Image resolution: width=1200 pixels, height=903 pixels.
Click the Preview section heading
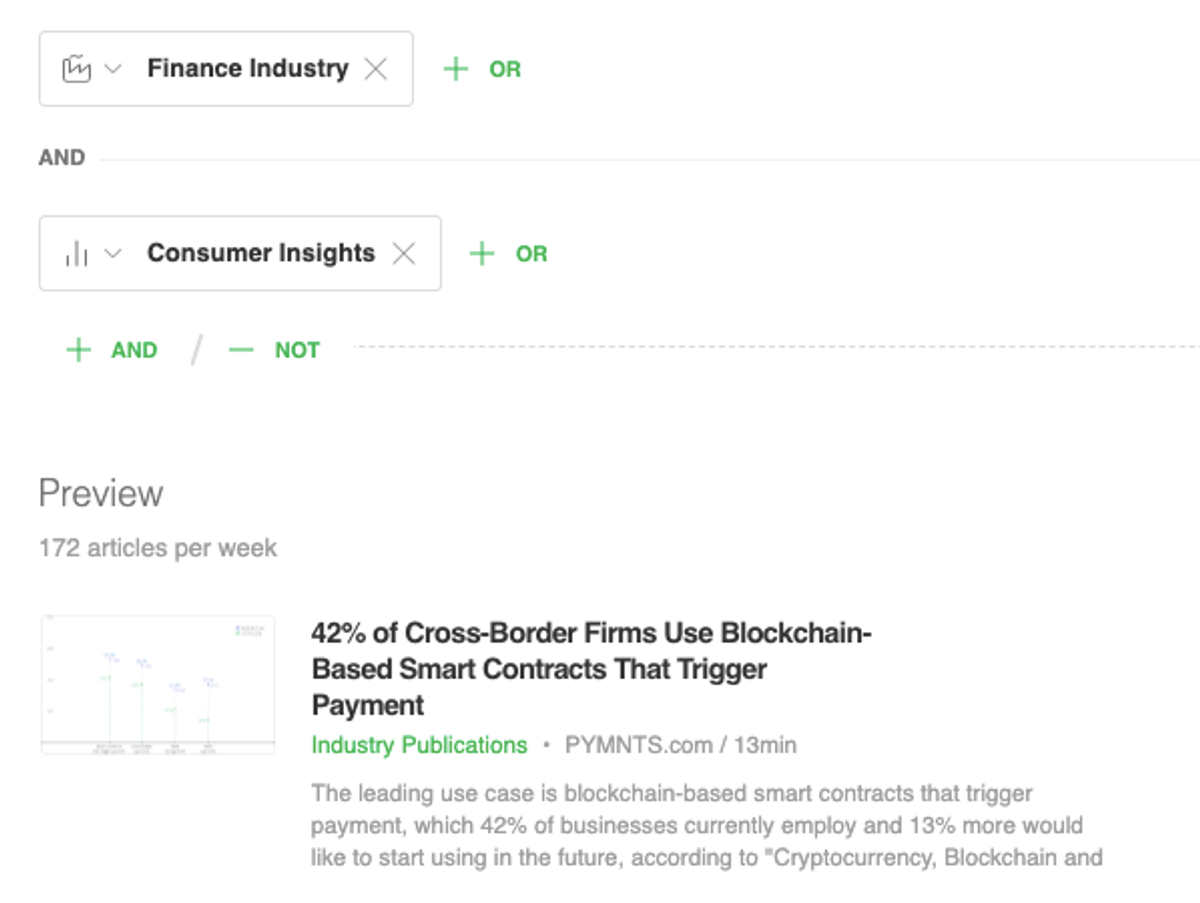[x=100, y=492]
